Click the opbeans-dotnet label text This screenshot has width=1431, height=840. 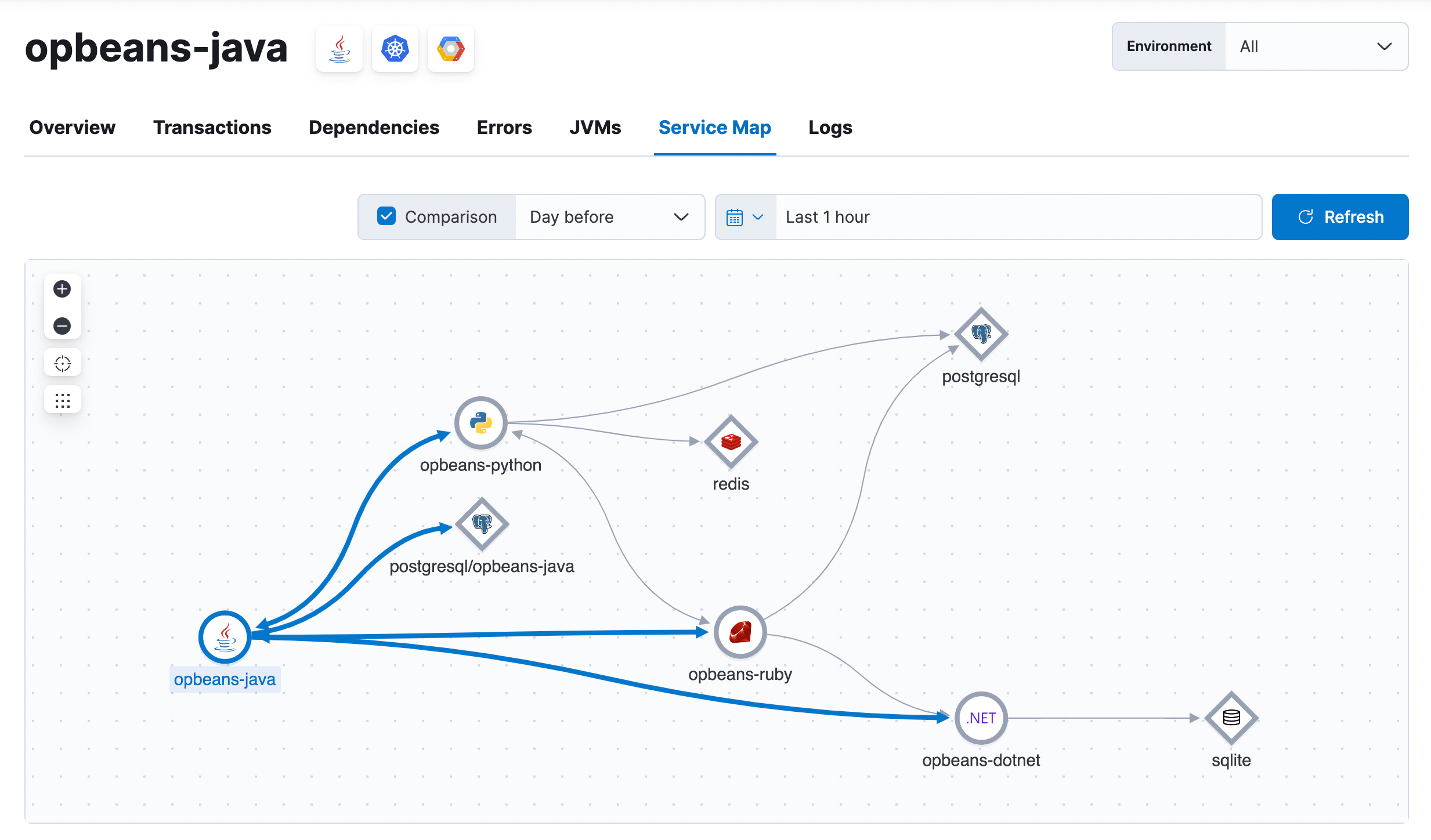point(981,760)
